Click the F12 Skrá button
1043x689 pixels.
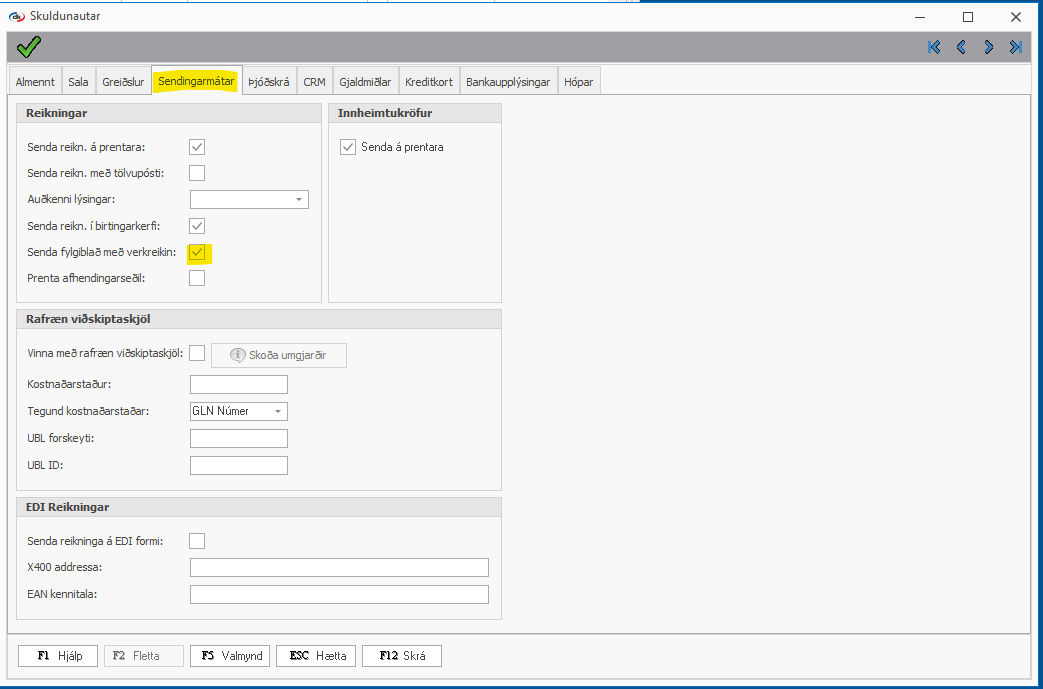tap(401, 656)
